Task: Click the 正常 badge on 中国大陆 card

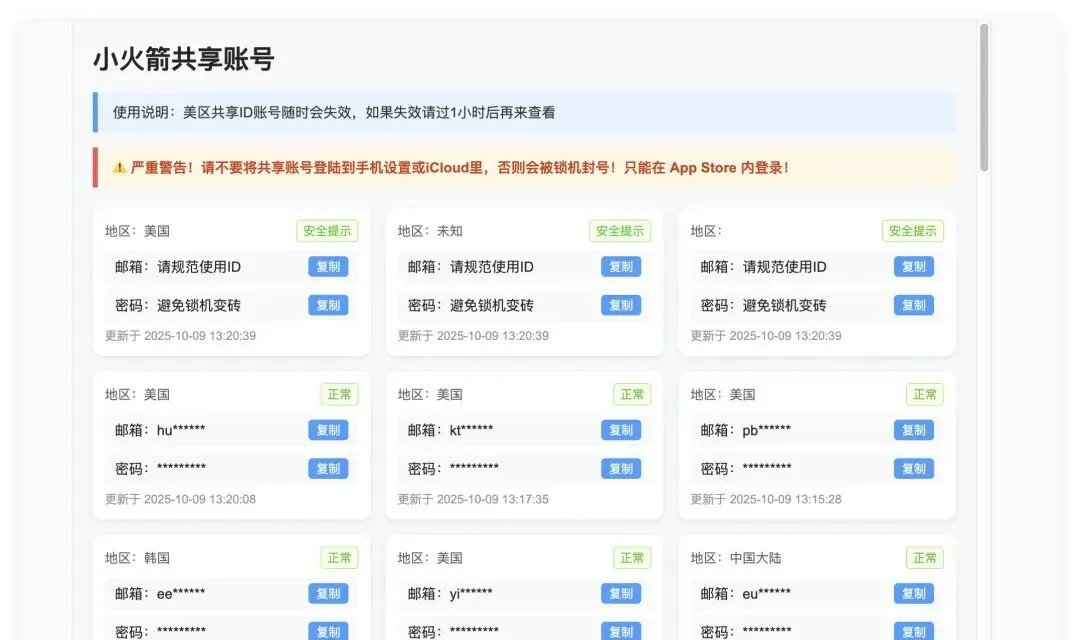Action: click(x=925, y=557)
